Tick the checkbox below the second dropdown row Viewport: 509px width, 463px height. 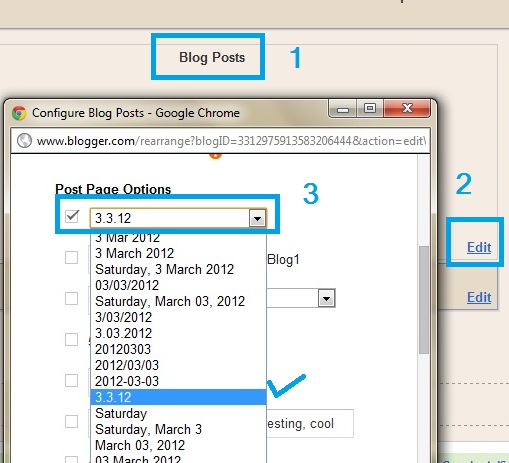[x=71, y=339]
